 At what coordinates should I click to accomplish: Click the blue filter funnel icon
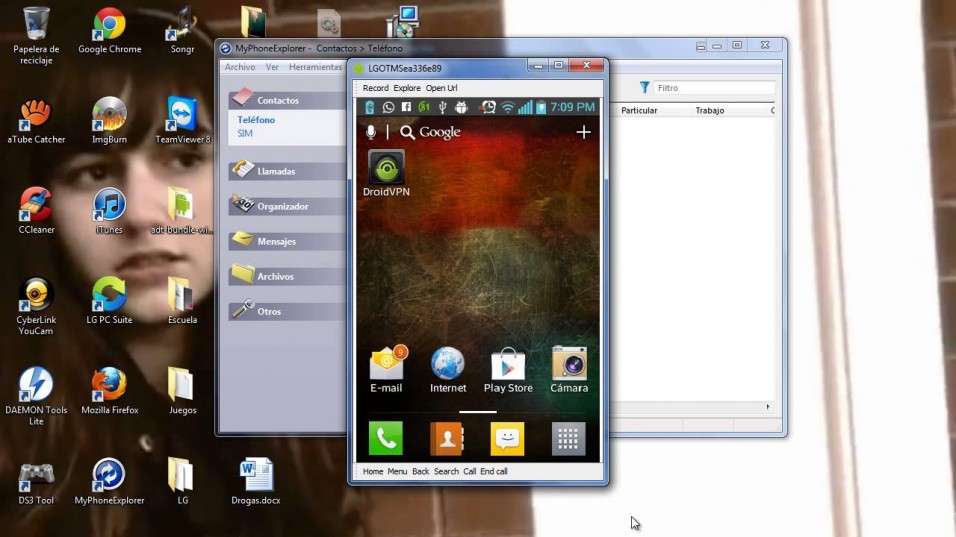[644, 88]
